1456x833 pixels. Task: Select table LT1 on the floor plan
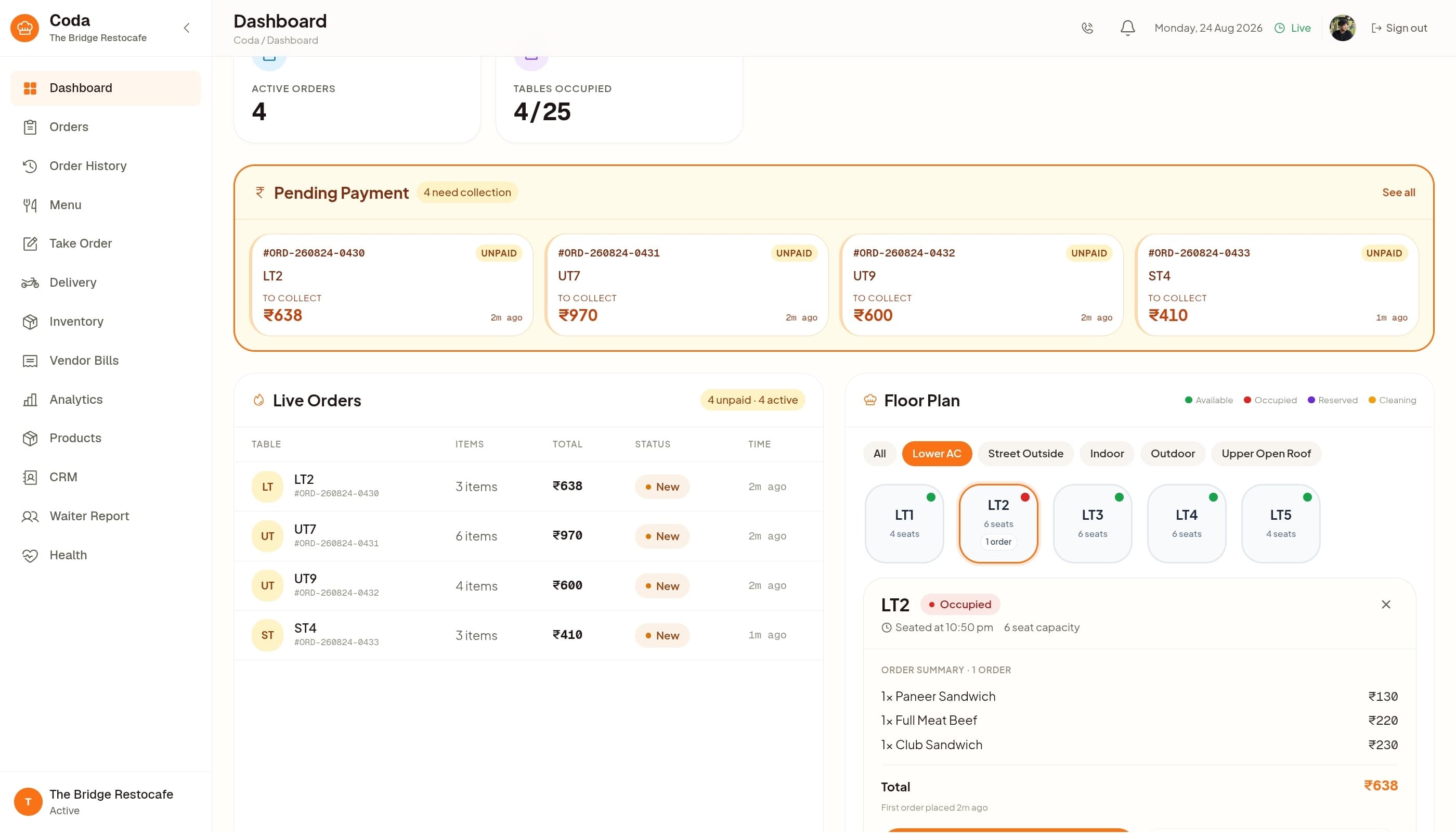(x=904, y=523)
